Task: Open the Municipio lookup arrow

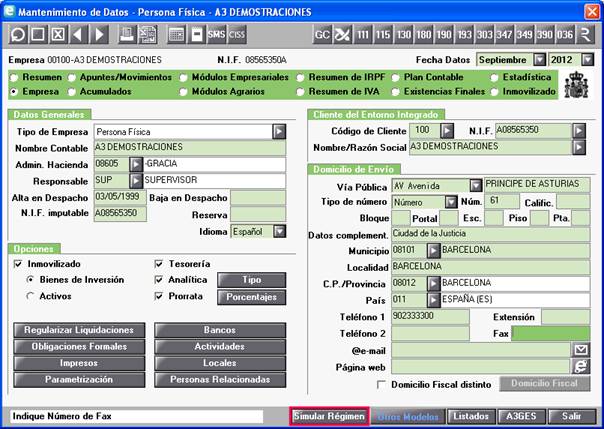Action: pyautogui.click(x=433, y=251)
